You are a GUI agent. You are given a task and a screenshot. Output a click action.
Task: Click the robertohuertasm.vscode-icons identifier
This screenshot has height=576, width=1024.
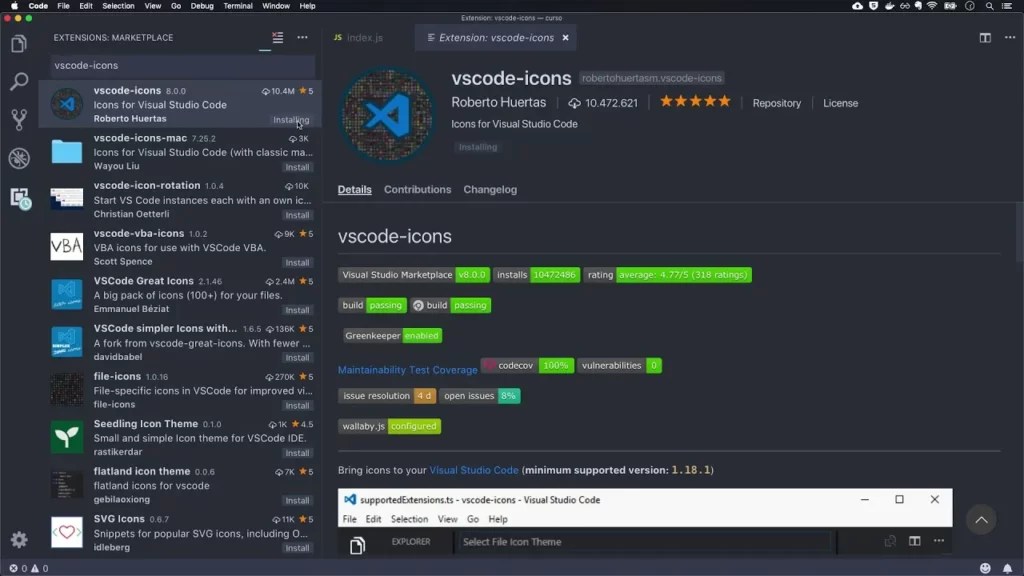(x=652, y=78)
